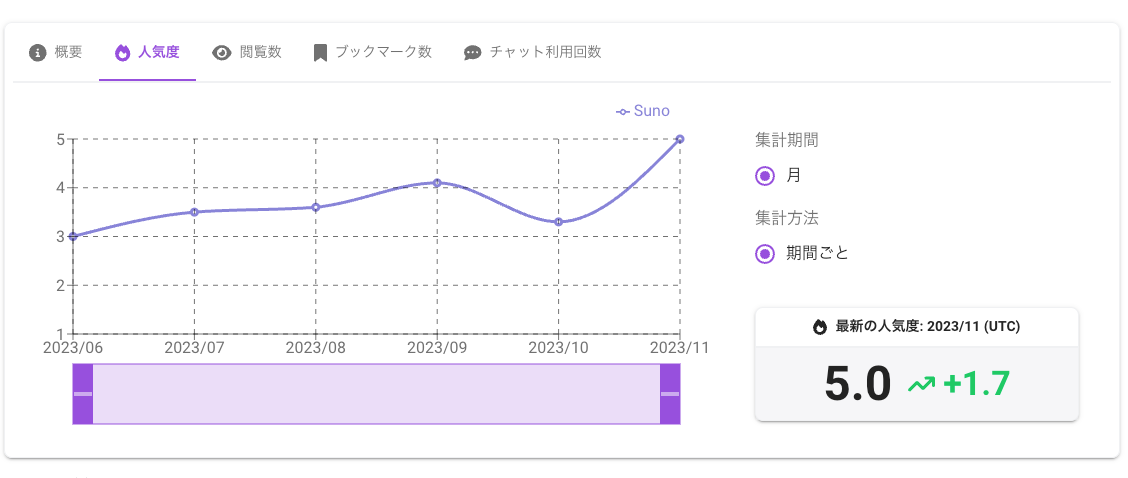
Task: Click the green trending-up arrow icon
Action: coord(920,382)
